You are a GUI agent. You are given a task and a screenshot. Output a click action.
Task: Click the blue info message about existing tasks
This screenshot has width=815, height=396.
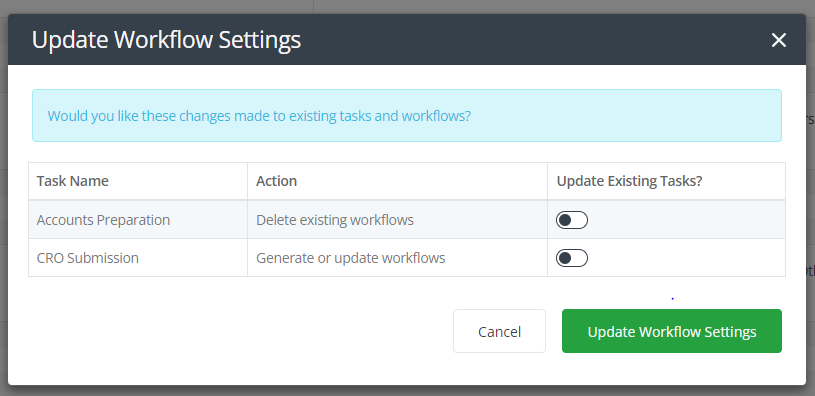407,115
